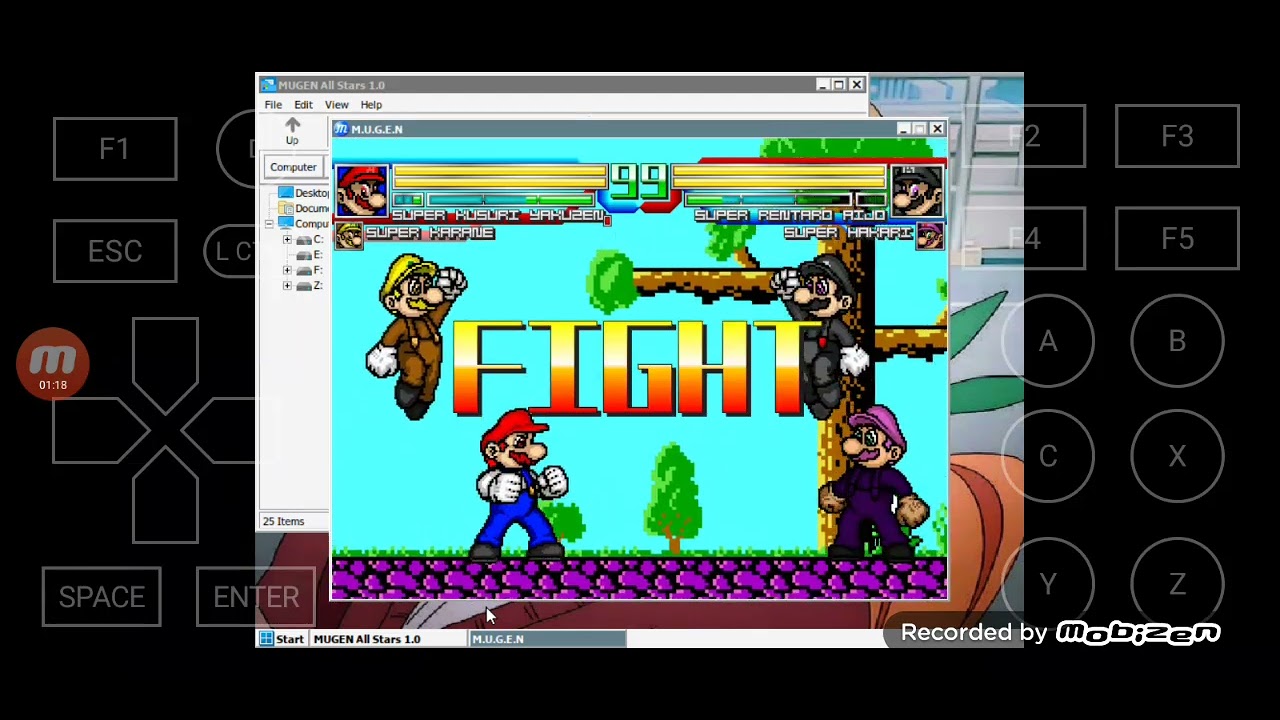1280x720 pixels.
Task: Open the Edit menu
Action: click(x=303, y=105)
